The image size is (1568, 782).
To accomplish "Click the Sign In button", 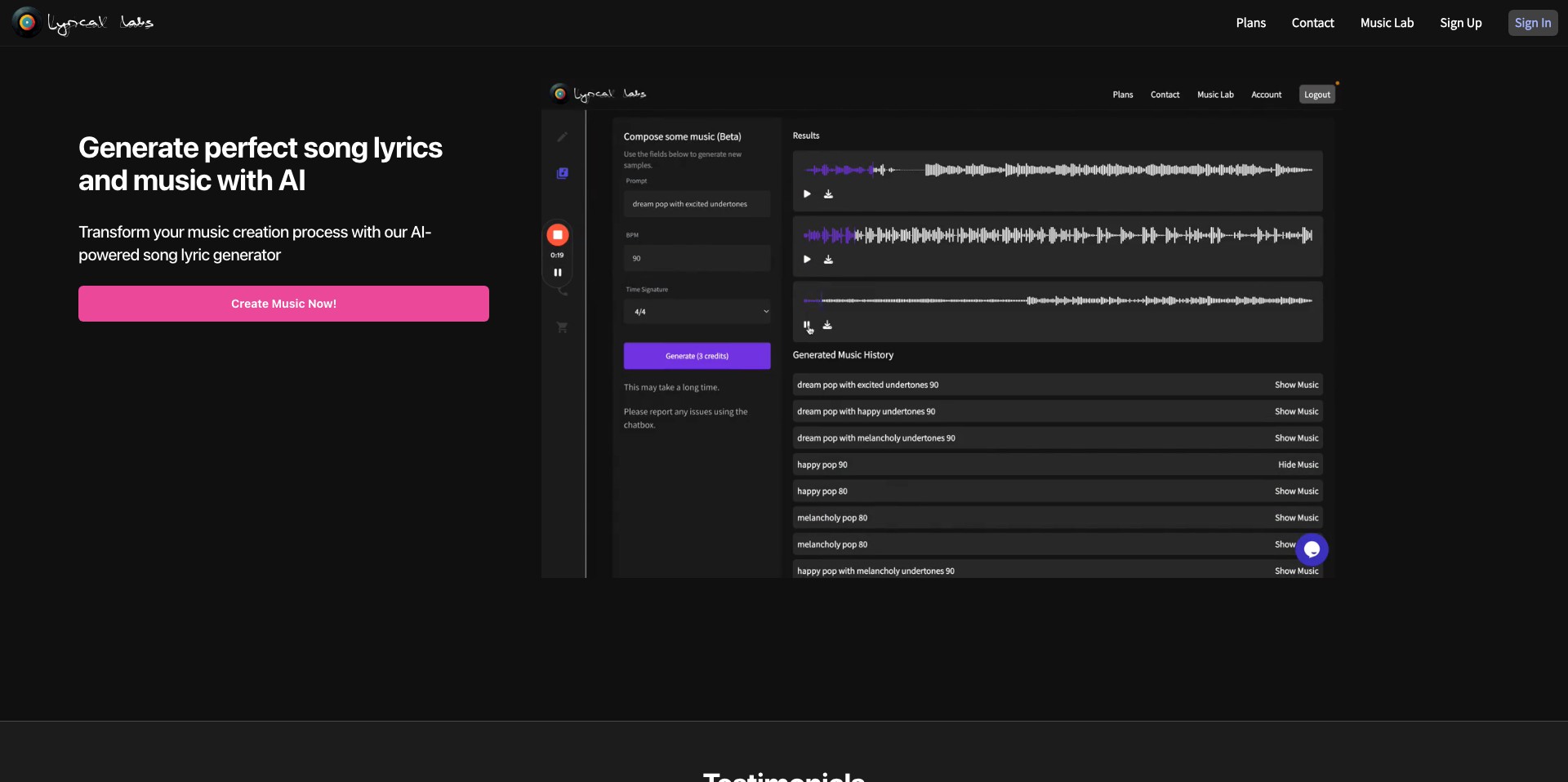I will pyautogui.click(x=1533, y=23).
